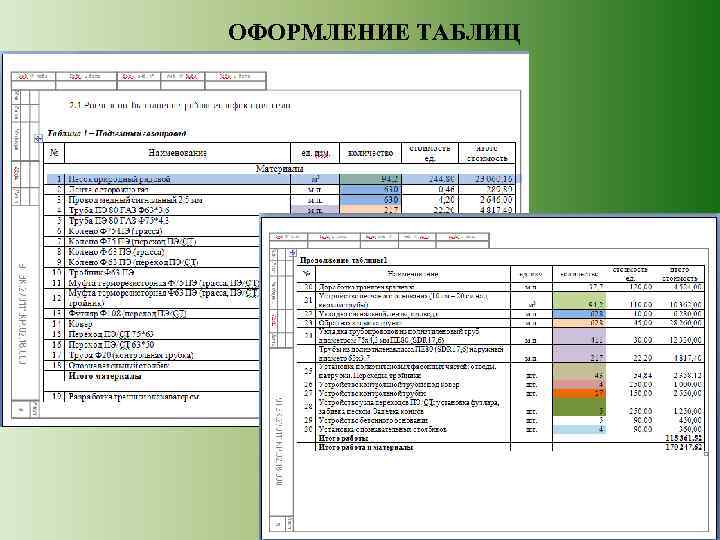Select the '№' header cell in the back document's table
The height and width of the screenshot is (540, 720).
[x=54, y=153]
